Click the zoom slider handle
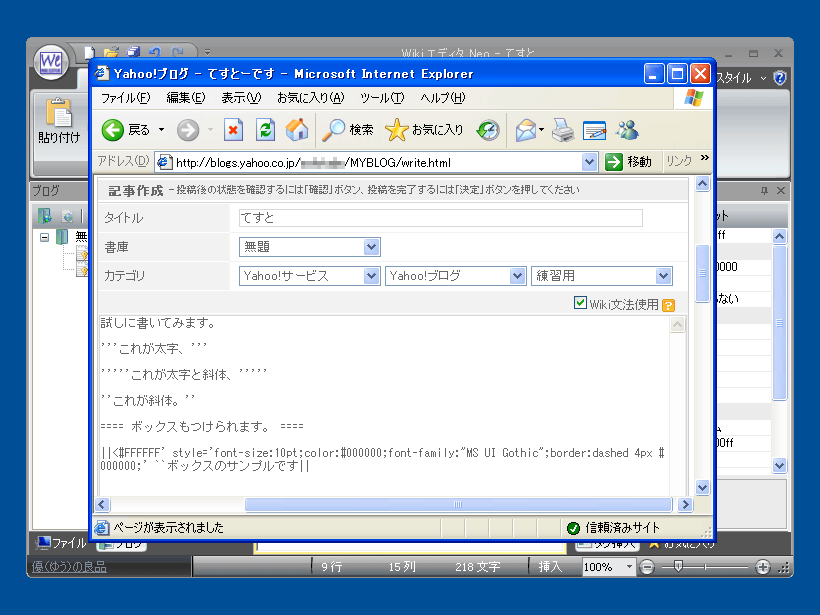Viewport: 820px width, 615px height. [x=678, y=566]
